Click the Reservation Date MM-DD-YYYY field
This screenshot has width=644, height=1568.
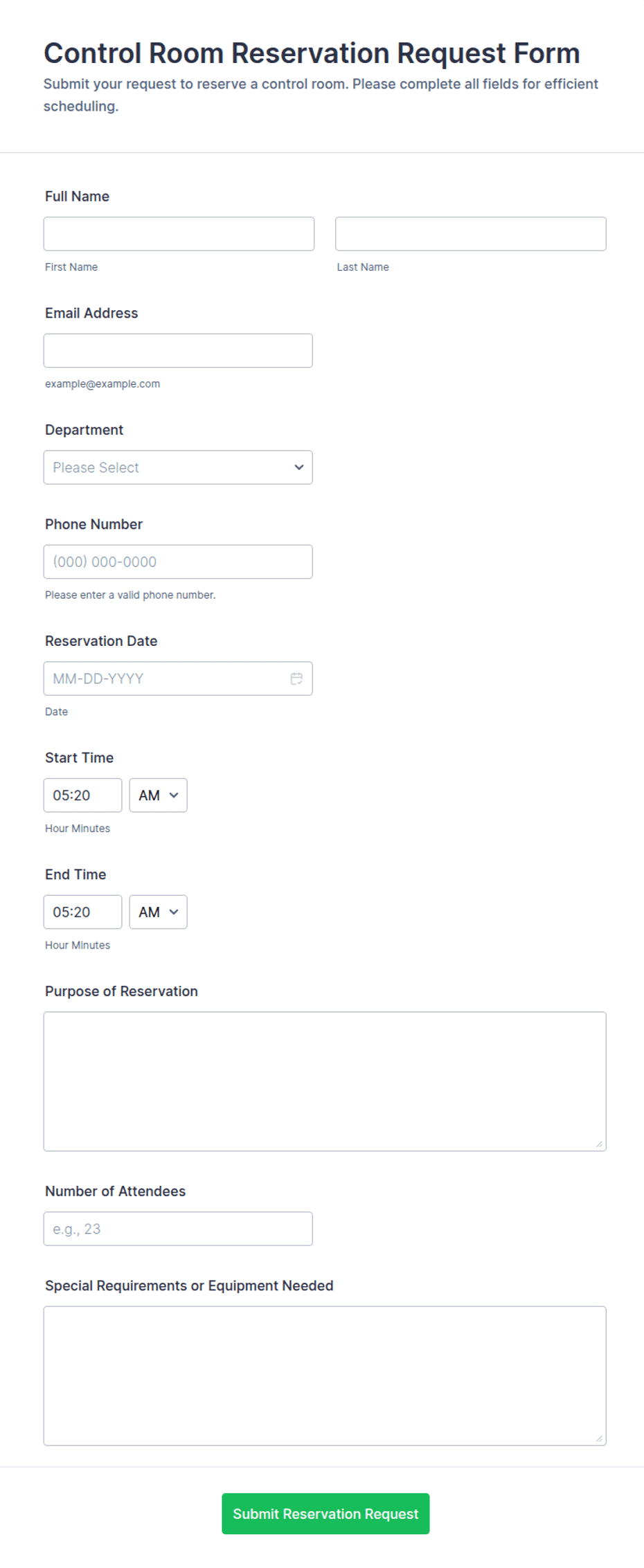178,678
